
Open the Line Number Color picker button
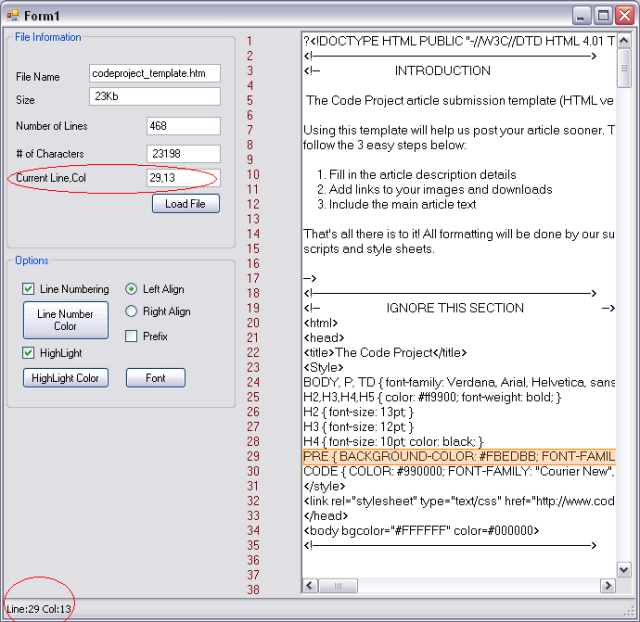pos(66,320)
